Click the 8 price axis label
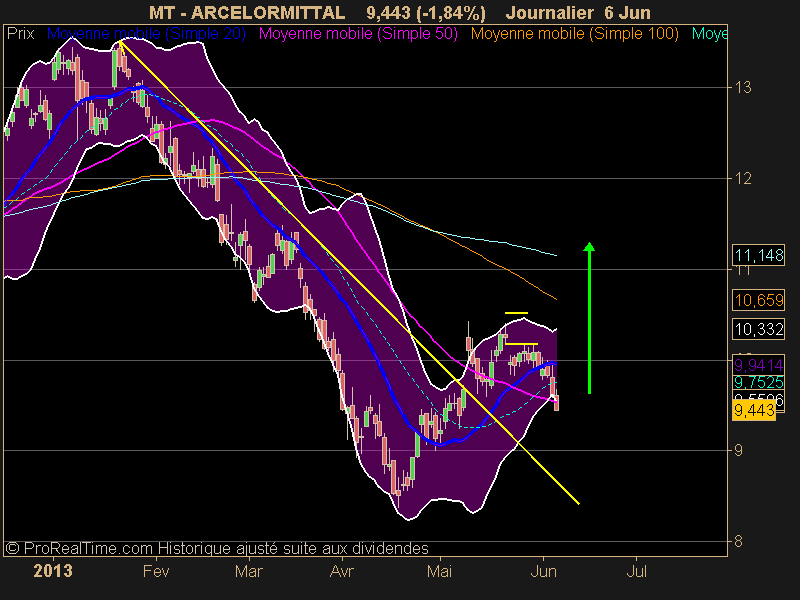 pos(739,541)
